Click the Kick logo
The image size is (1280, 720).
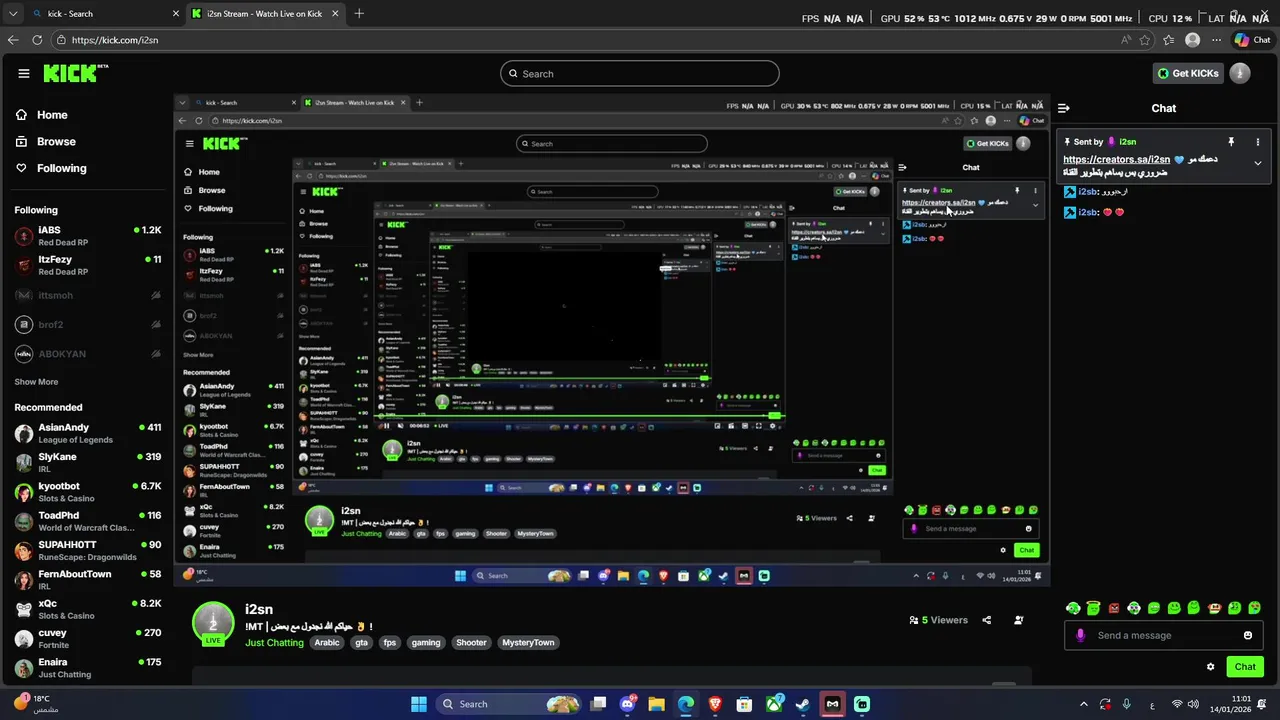point(75,73)
